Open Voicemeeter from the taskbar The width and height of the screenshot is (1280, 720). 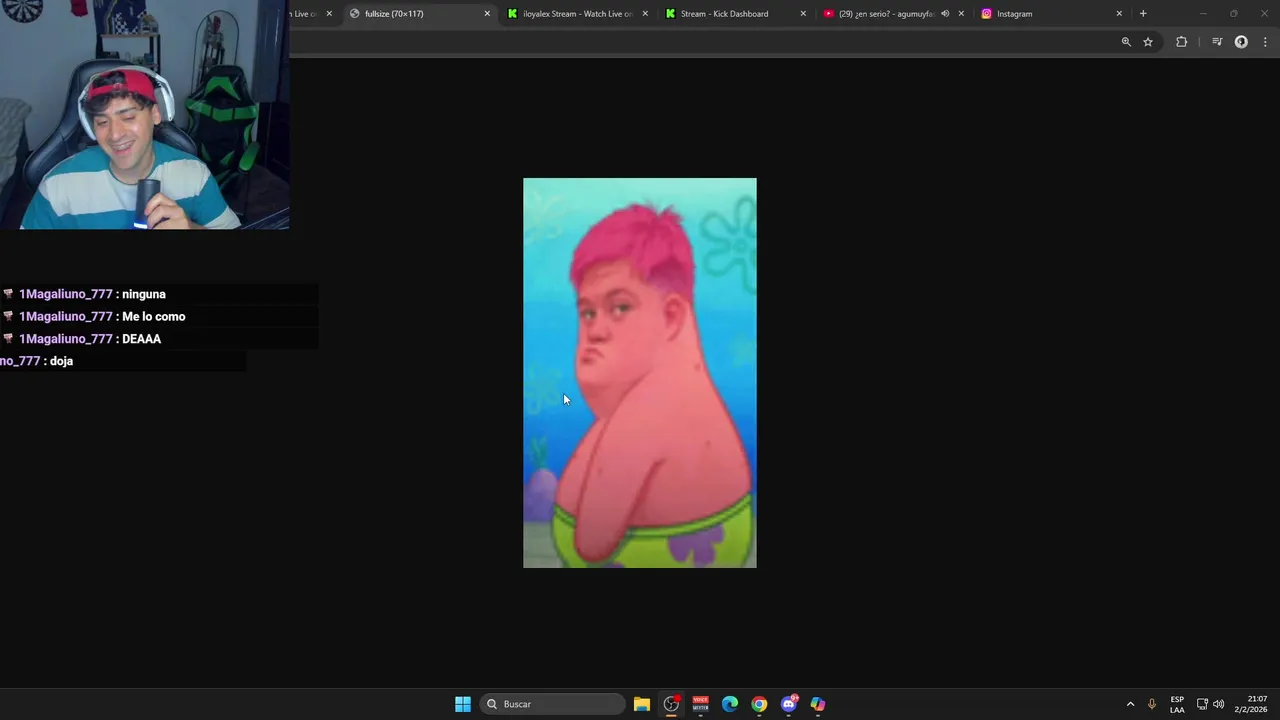tap(700, 704)
